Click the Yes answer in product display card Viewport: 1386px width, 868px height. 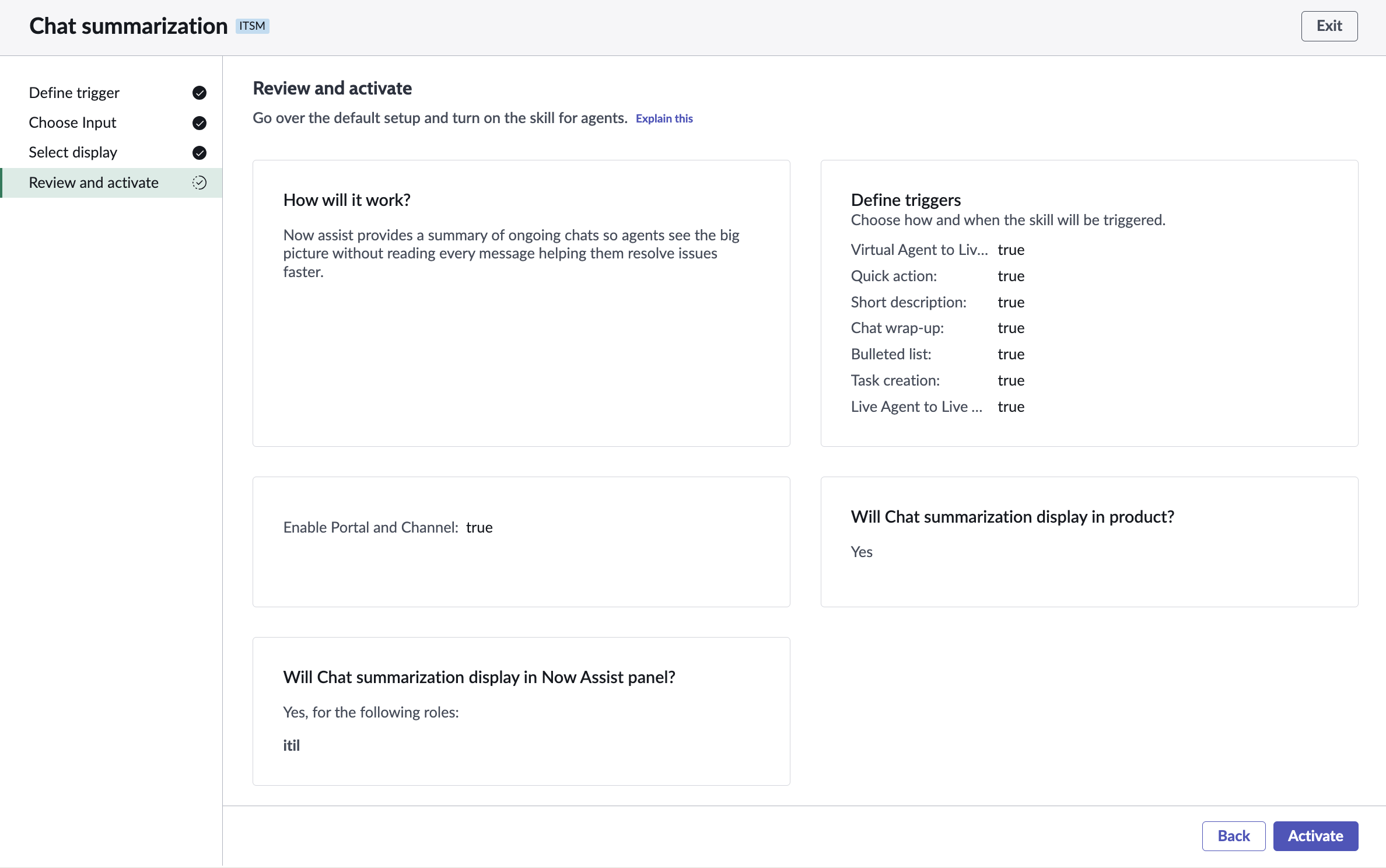pyautogui.click(x=862, y=552)
